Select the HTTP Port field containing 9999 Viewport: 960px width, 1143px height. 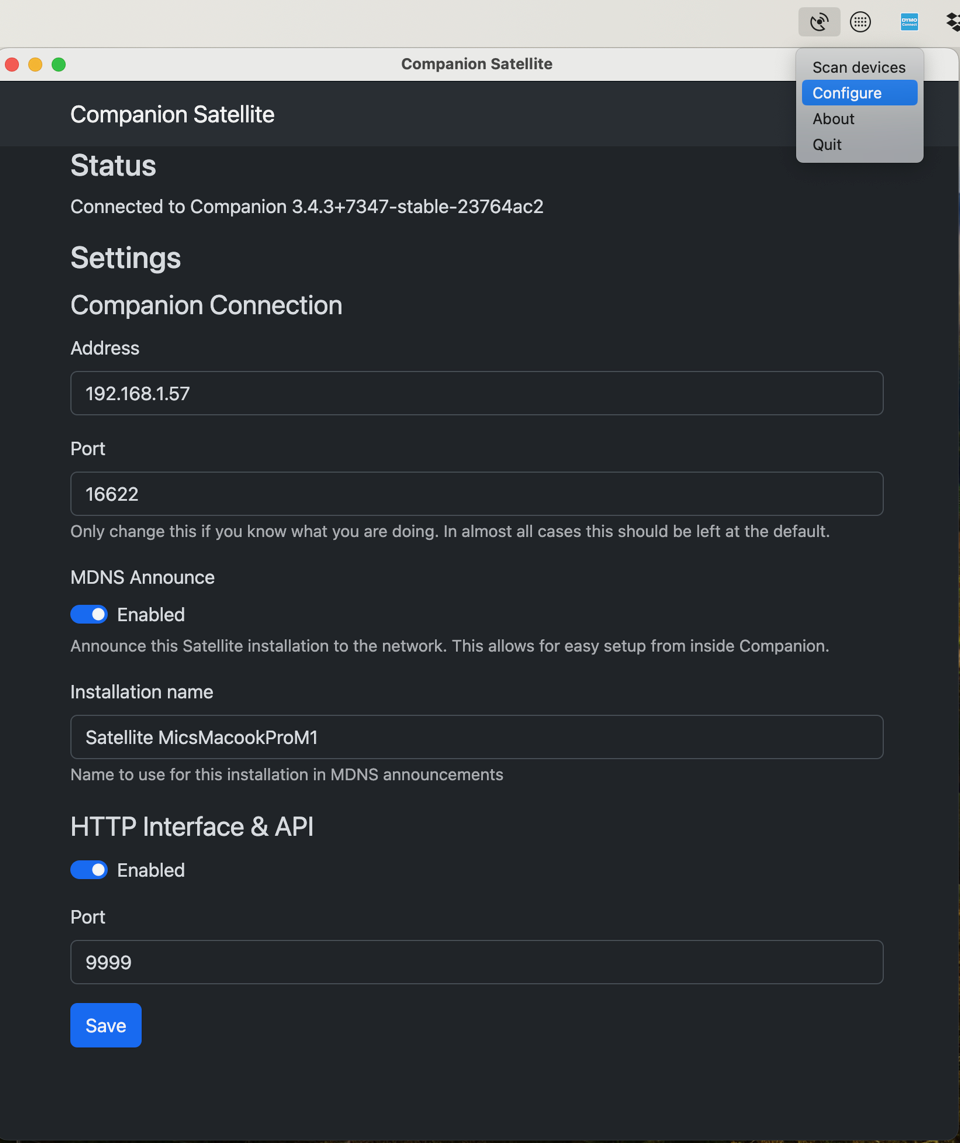click(476, 962)
